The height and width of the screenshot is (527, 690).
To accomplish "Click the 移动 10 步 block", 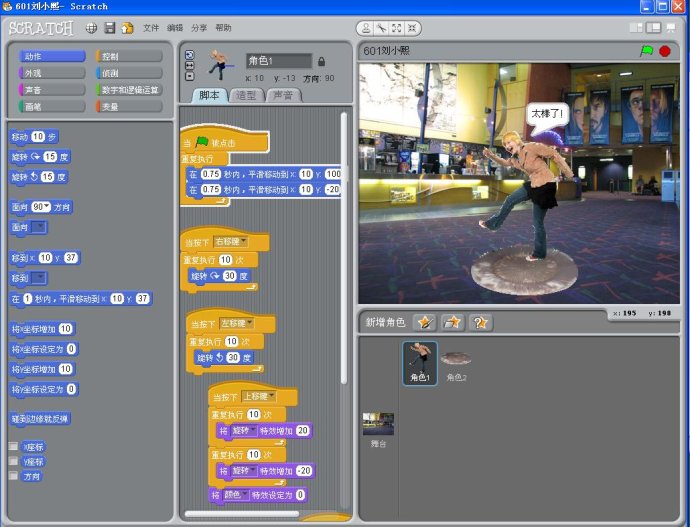I will click(x=34, y=137).
